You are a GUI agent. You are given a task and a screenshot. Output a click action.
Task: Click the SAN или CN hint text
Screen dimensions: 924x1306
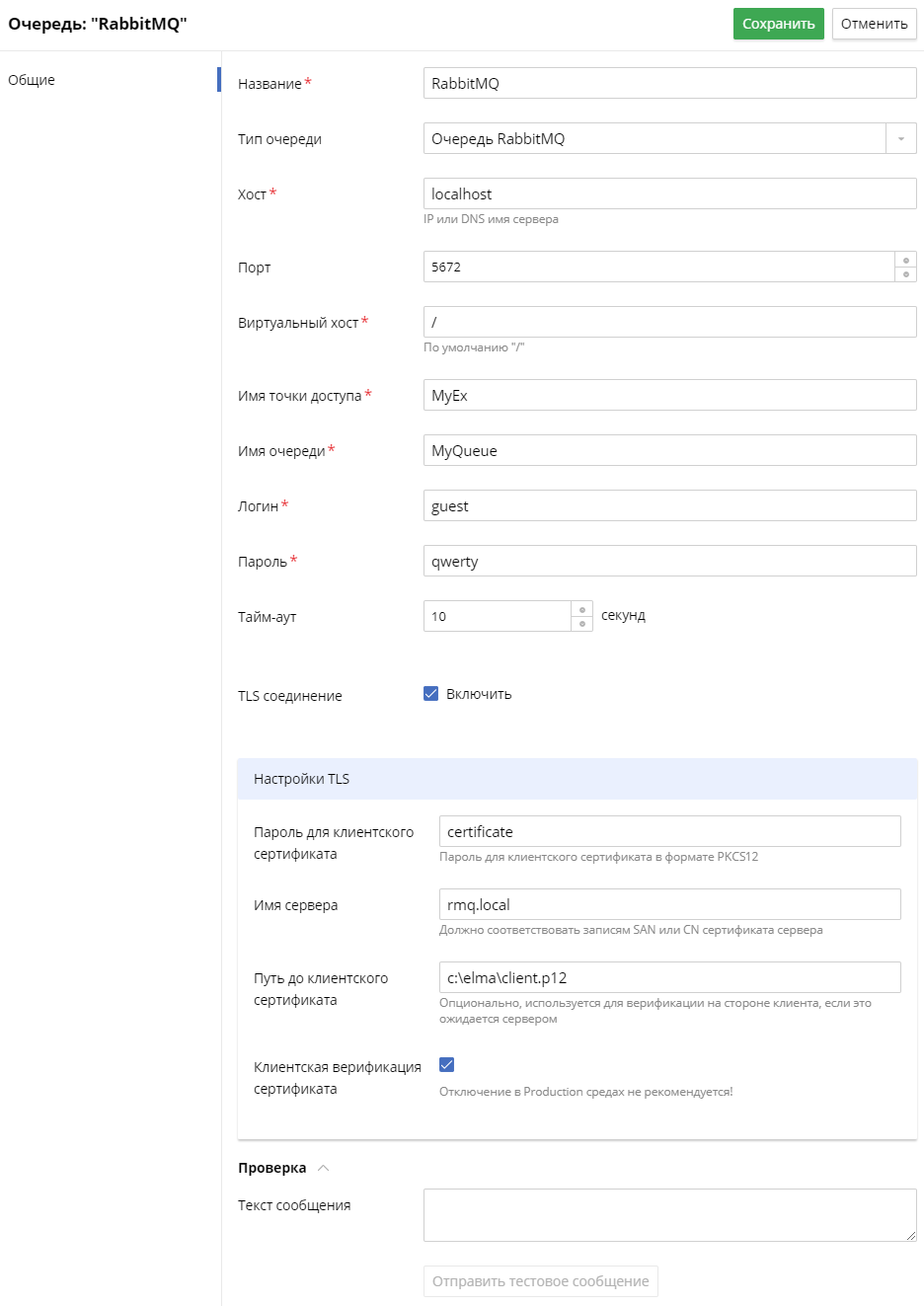[631, 930]
